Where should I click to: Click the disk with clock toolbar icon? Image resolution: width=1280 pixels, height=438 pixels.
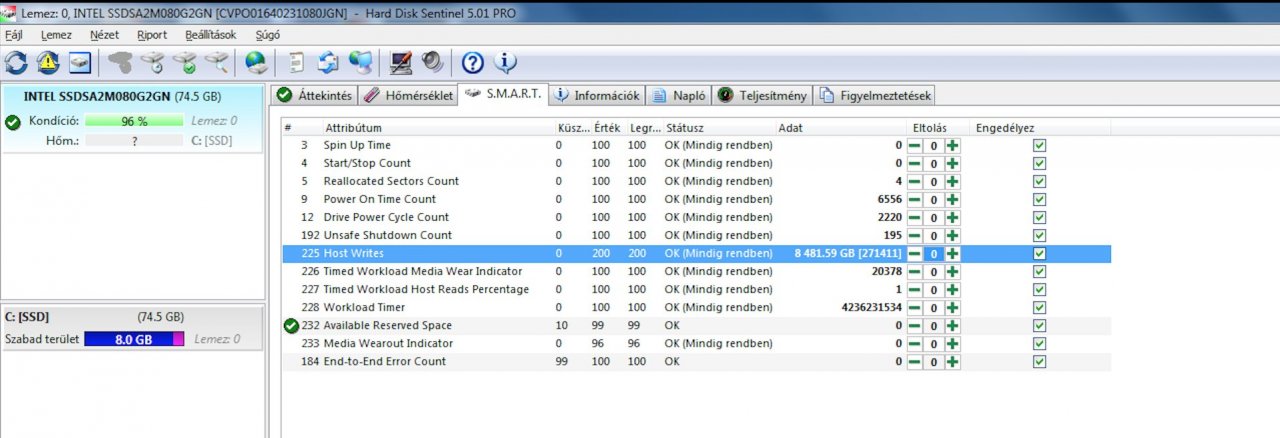tap(153, 63)
